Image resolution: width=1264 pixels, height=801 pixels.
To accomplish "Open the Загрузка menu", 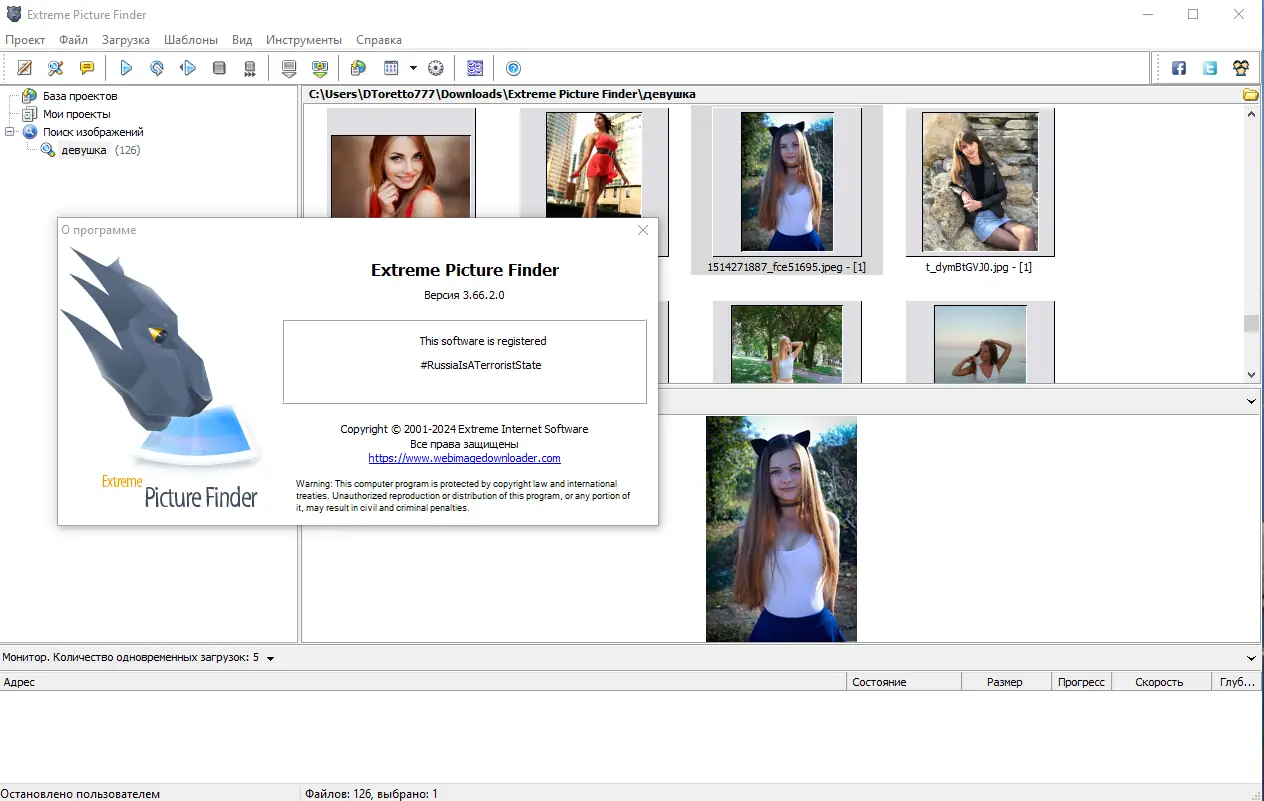I will click(126, 40).
